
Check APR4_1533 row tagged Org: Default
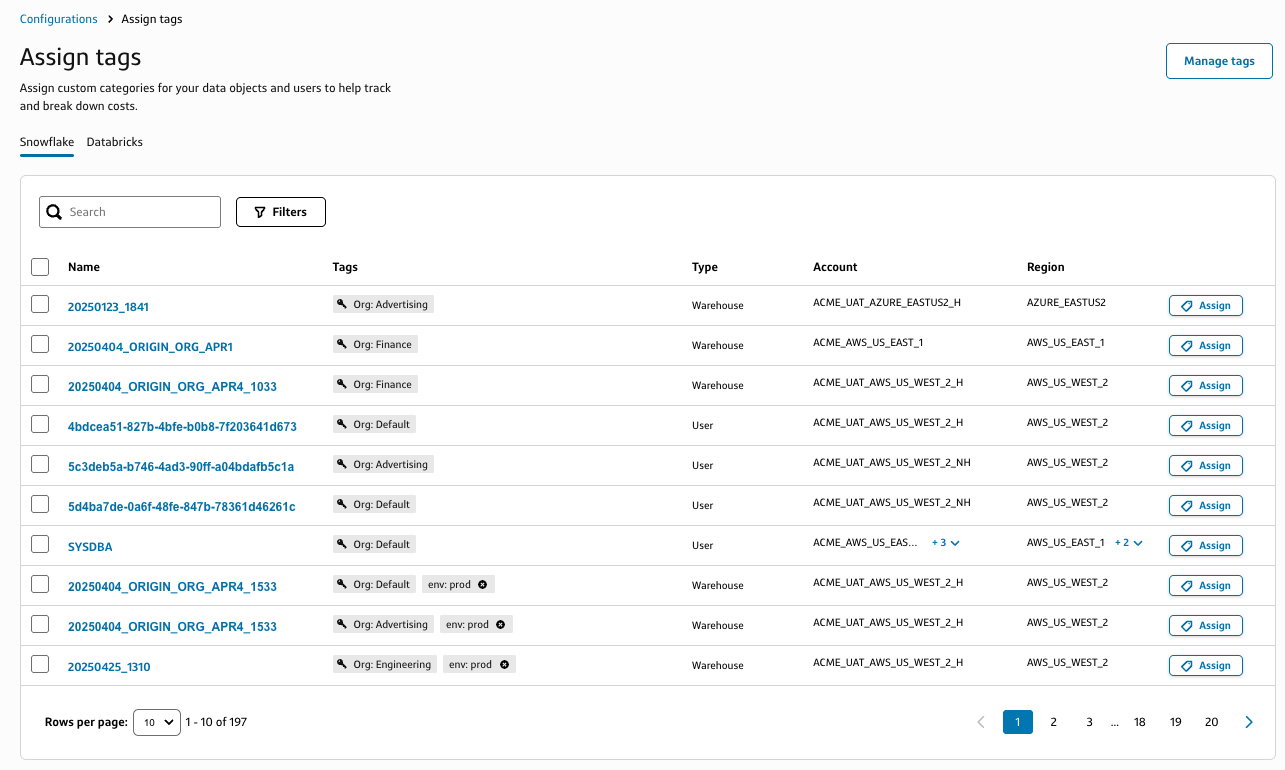pyautogui.click(x=40, y=584)
